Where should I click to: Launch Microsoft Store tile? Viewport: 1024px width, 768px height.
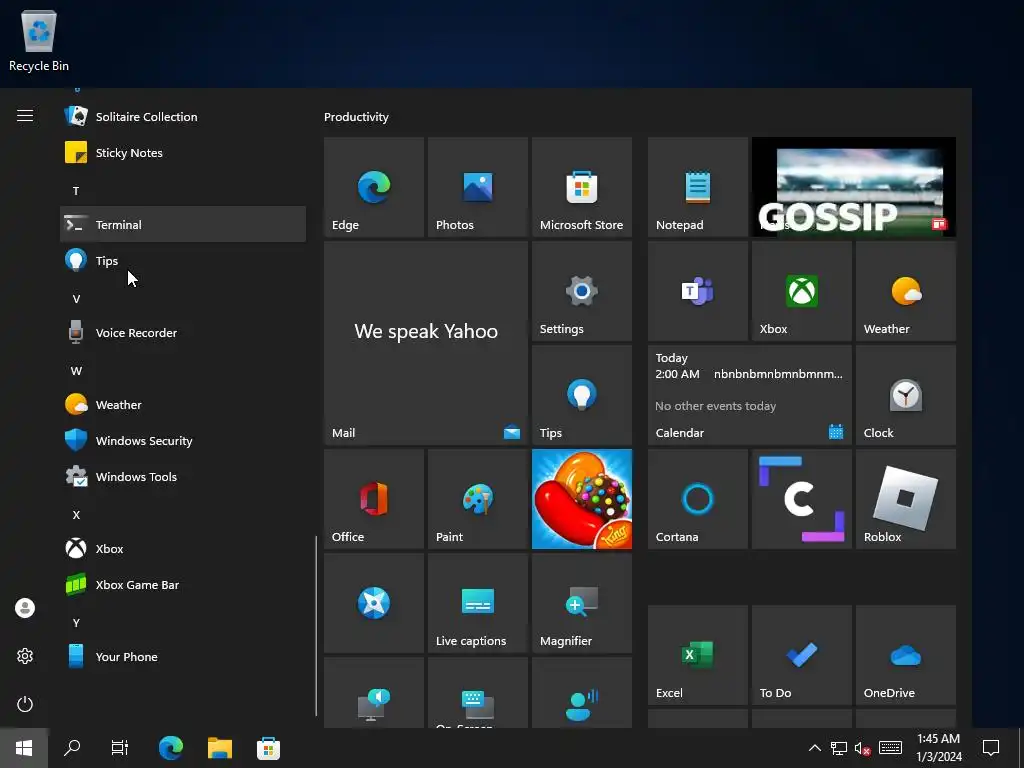click(x=582, y=187)
